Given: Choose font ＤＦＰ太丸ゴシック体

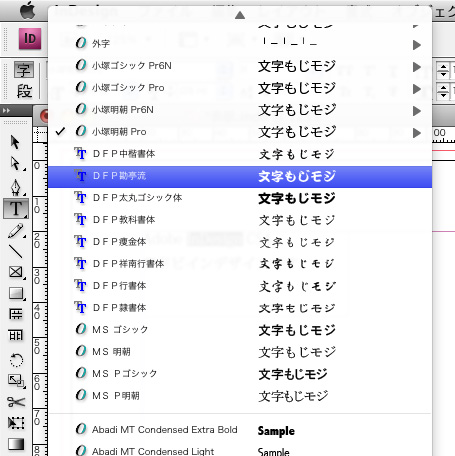Looking at the screenshot, I should coord(240,198).
